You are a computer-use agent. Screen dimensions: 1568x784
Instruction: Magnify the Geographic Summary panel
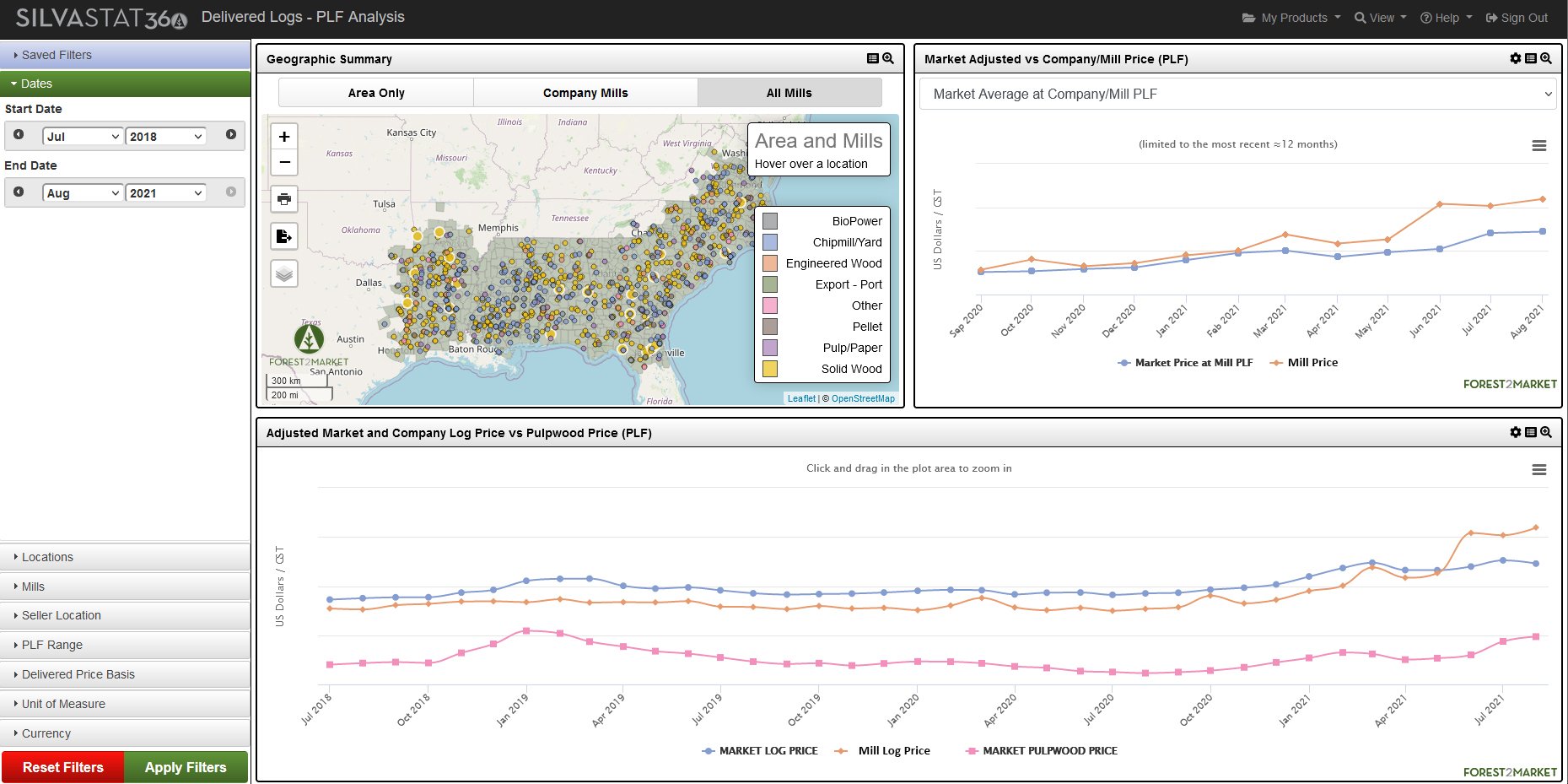pos(888,59)
